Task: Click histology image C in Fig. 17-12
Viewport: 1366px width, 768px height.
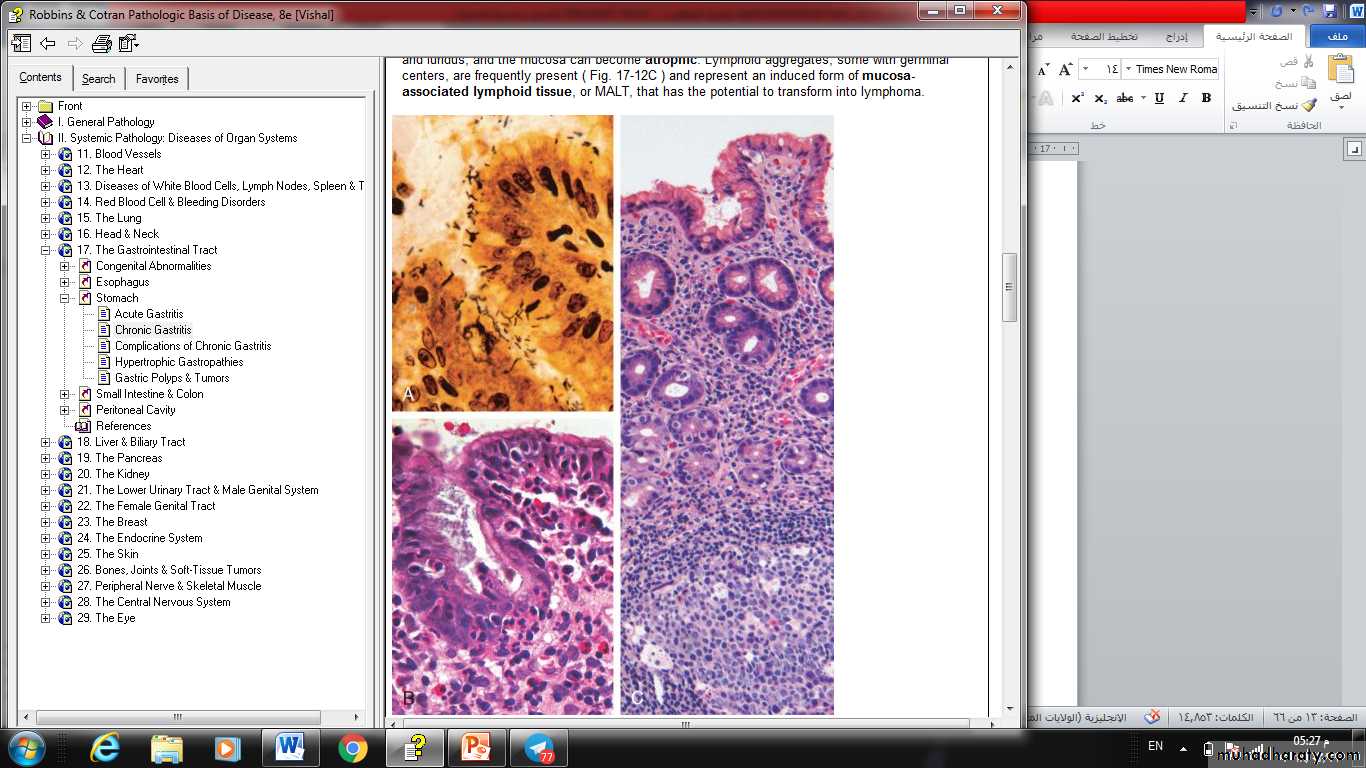Action: click(727, 414)
